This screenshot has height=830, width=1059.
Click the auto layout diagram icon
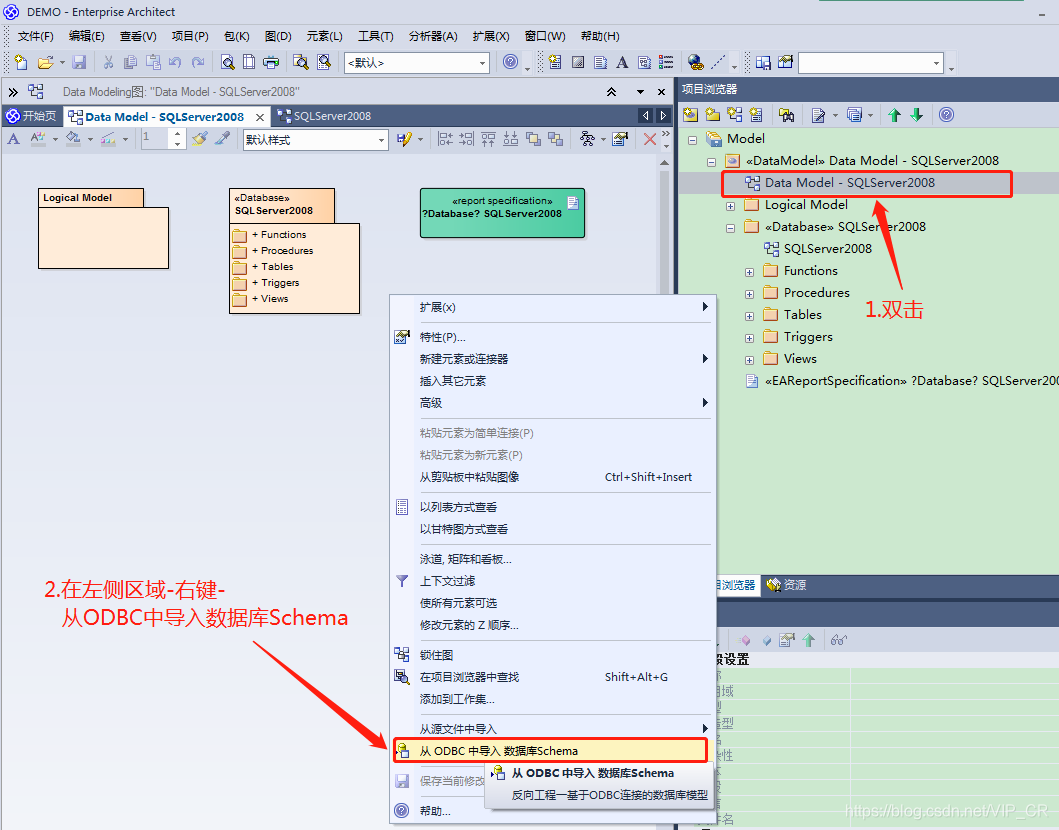click(587, 139)
